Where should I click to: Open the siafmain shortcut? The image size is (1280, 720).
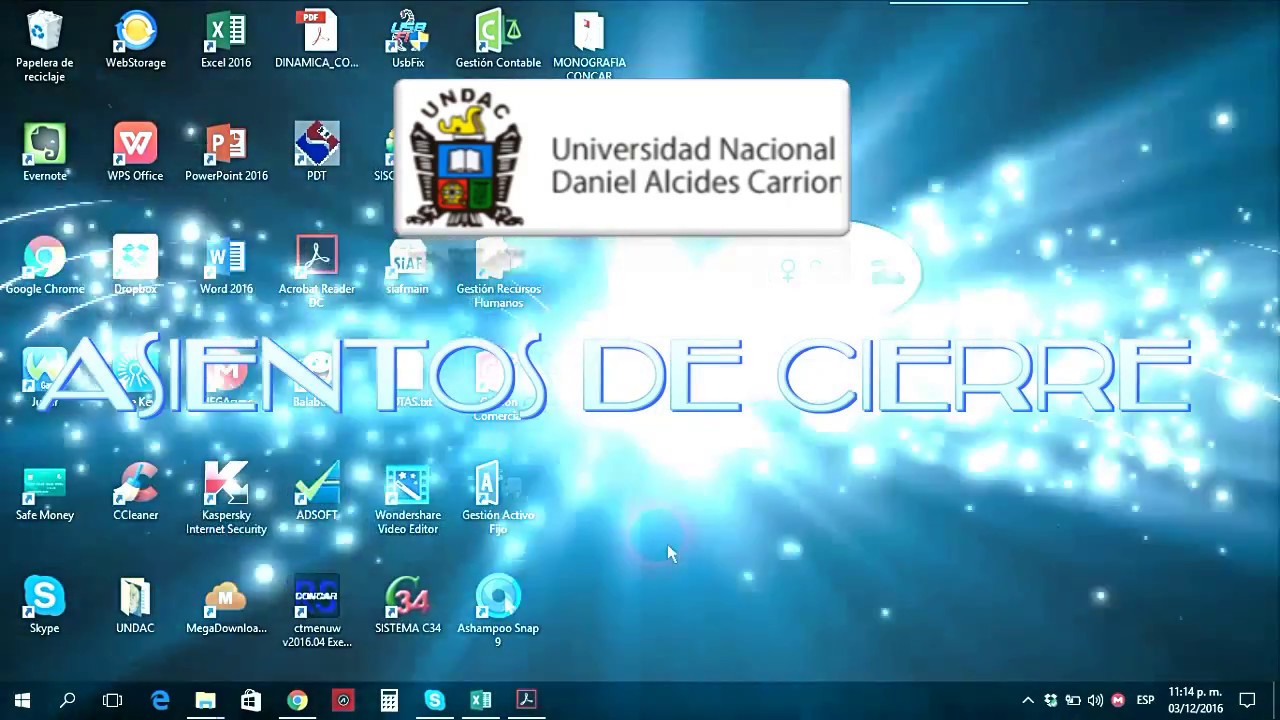[408, 266]
